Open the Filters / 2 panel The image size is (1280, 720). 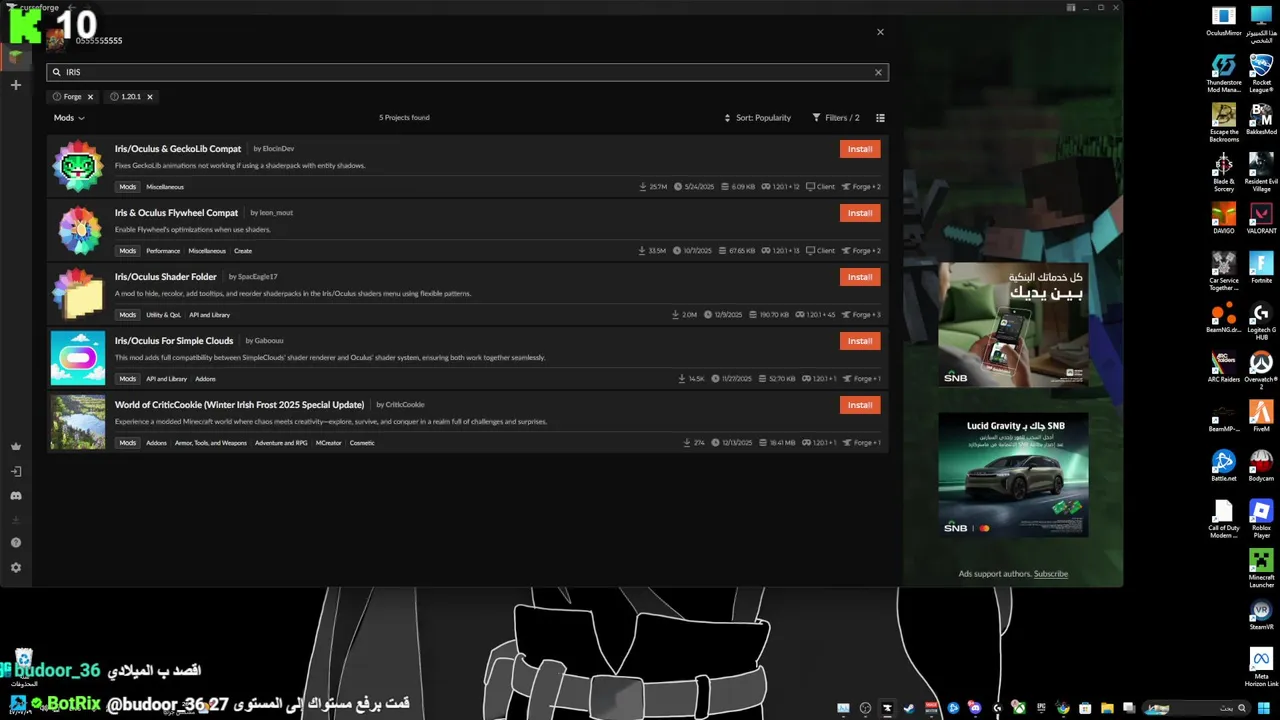(835, 118)
